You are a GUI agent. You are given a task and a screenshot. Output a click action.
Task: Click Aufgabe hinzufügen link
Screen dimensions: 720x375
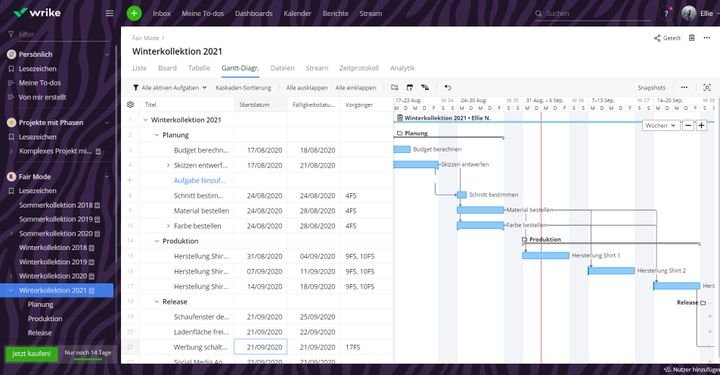200,180
